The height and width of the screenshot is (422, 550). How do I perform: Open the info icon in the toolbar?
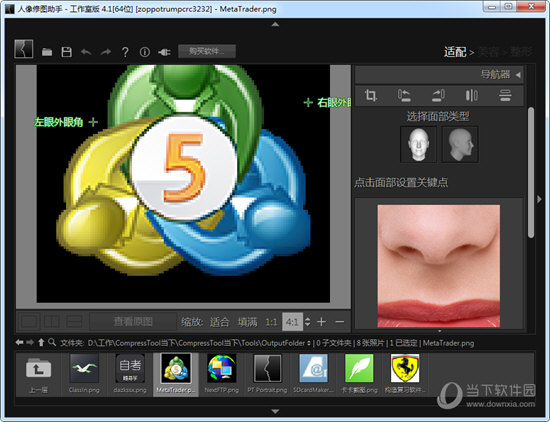pyautogui.click(x=145, y=52)
